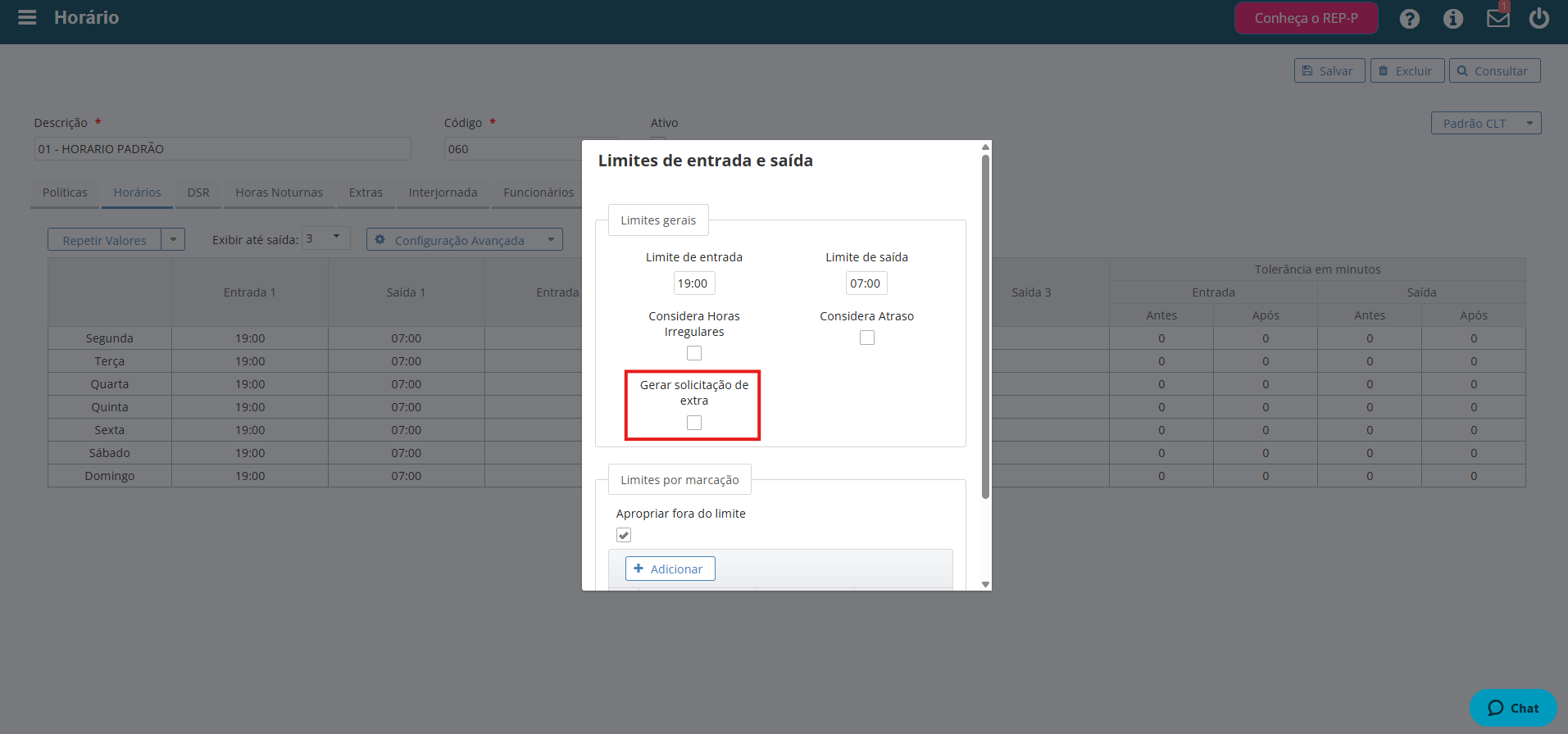
Task: Open the Exibir até saída dropdown
Action: coord(326,238)
